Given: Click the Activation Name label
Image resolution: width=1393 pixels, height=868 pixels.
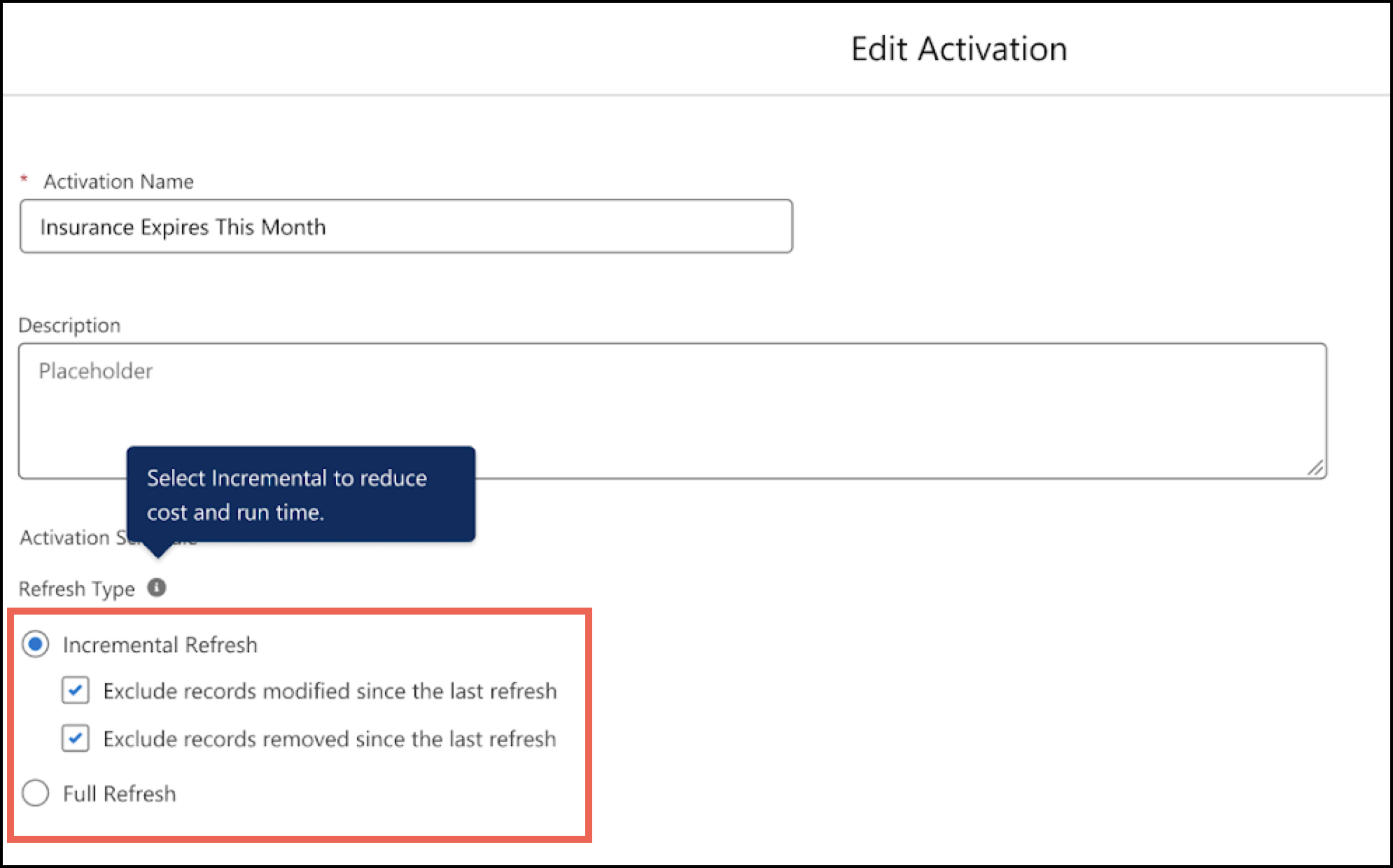Looking at the screenshot, I should point(118,181).
